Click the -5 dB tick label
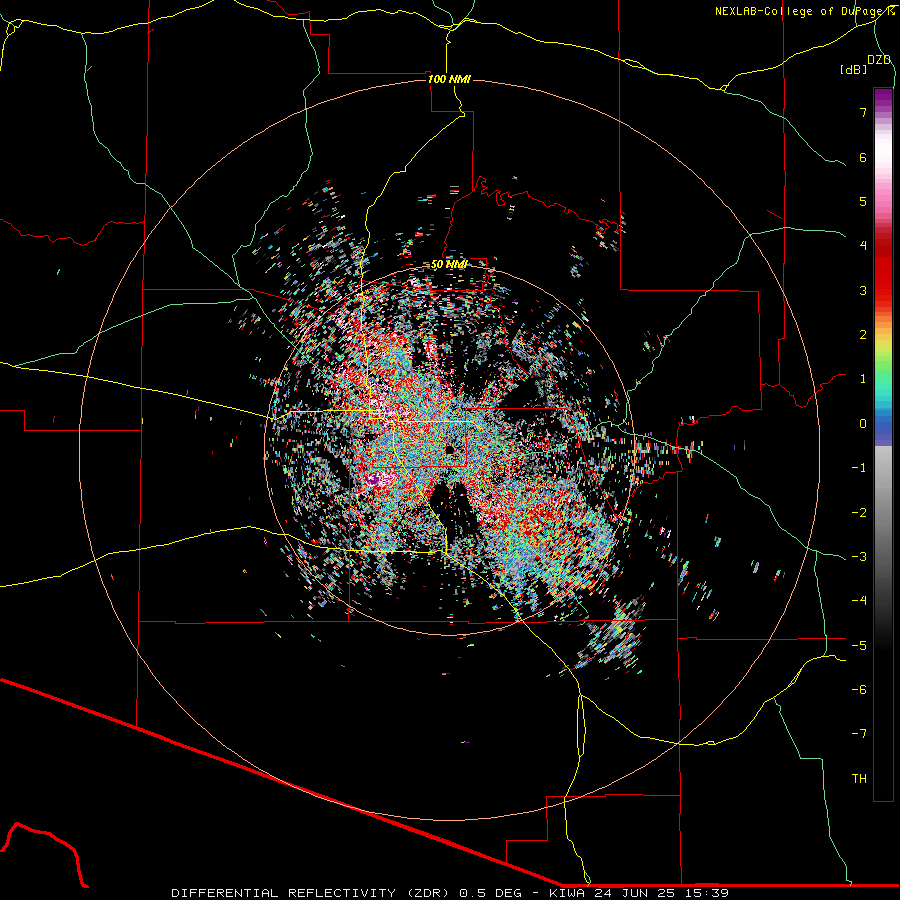900x900 pixels. click(x=859, y=645)
